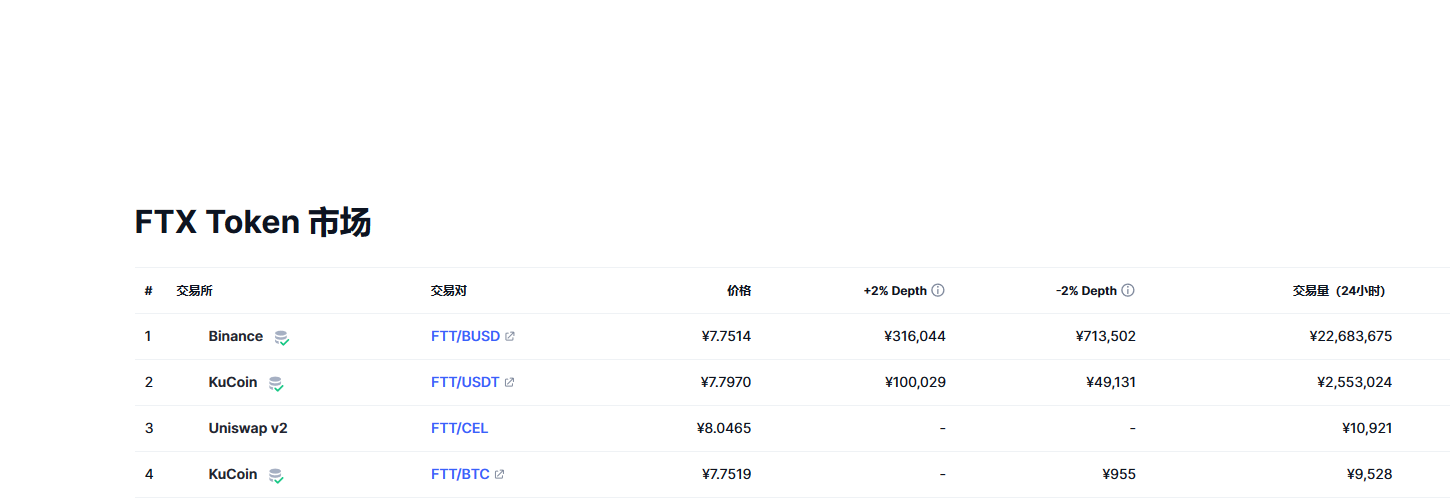Viewport: 1450px width, 500px height.
Task: Select Uniswap v2 exchange name
Action: (248, 429)
